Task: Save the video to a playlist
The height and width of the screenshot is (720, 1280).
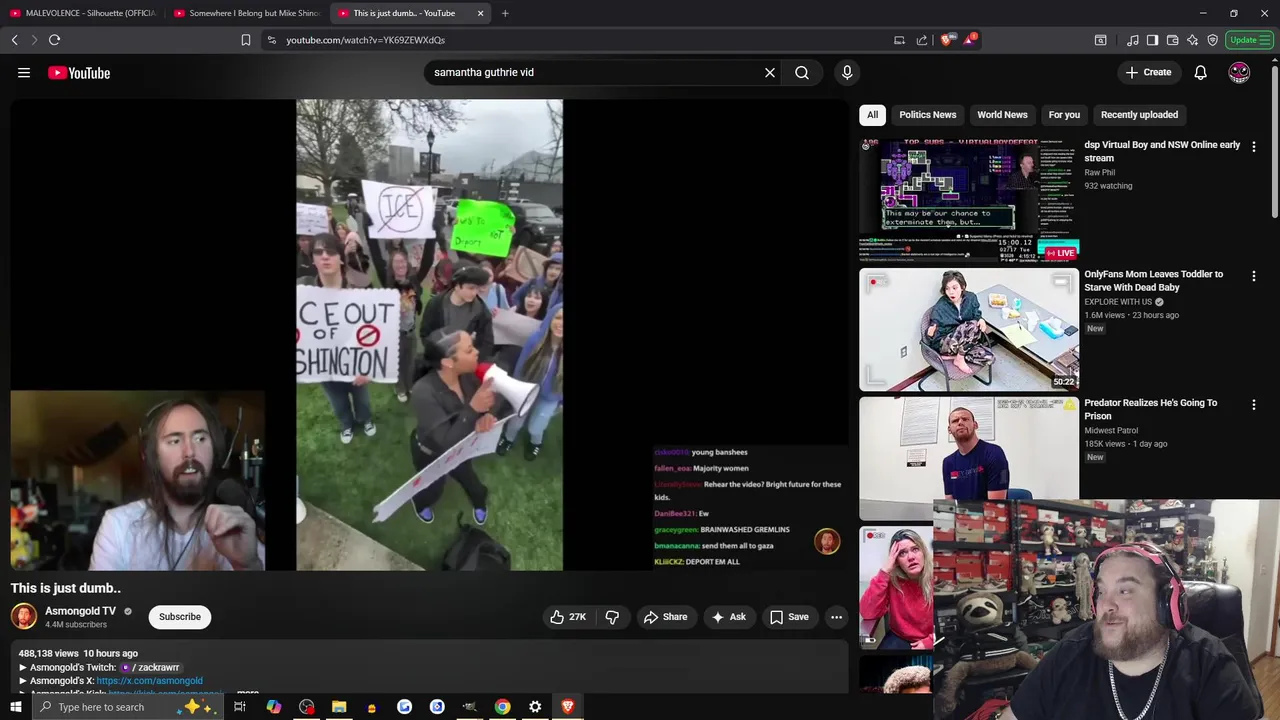Action: tap(788, 617)
